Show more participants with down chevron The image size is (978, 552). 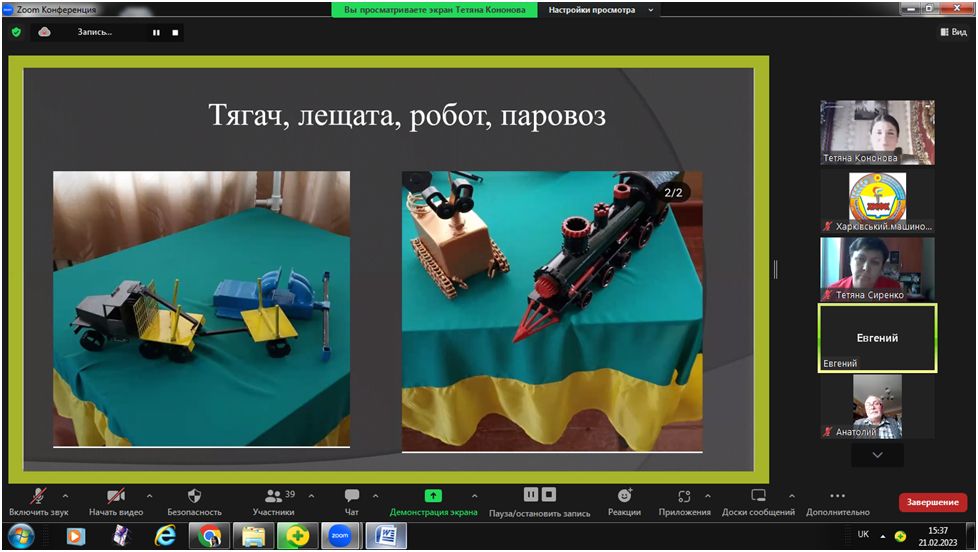(x=877, y=455)
